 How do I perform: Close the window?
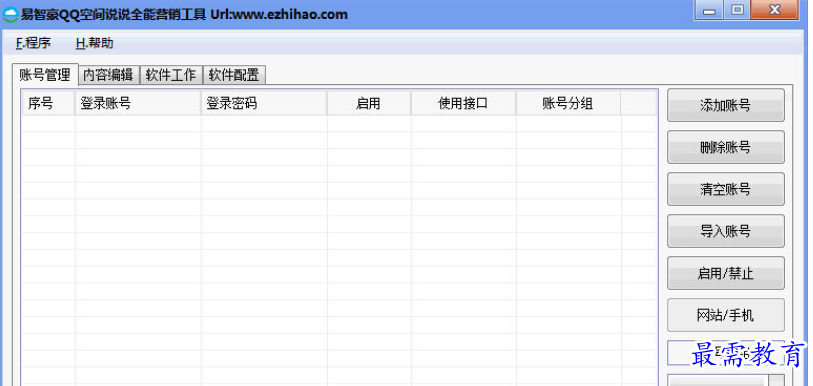(775, 10)
